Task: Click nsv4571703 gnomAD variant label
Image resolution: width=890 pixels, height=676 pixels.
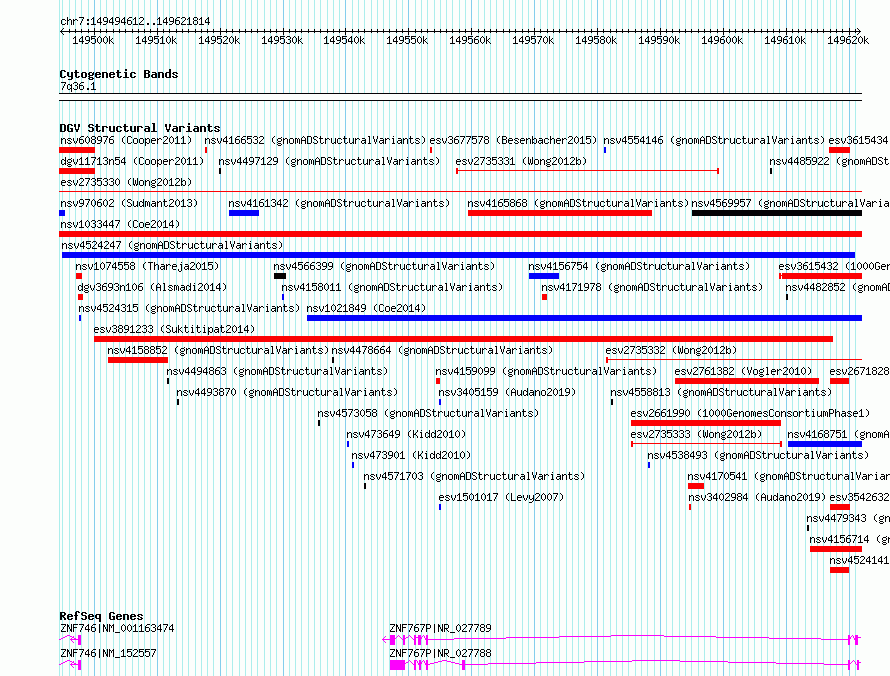Action: click(x=474, y=476)
